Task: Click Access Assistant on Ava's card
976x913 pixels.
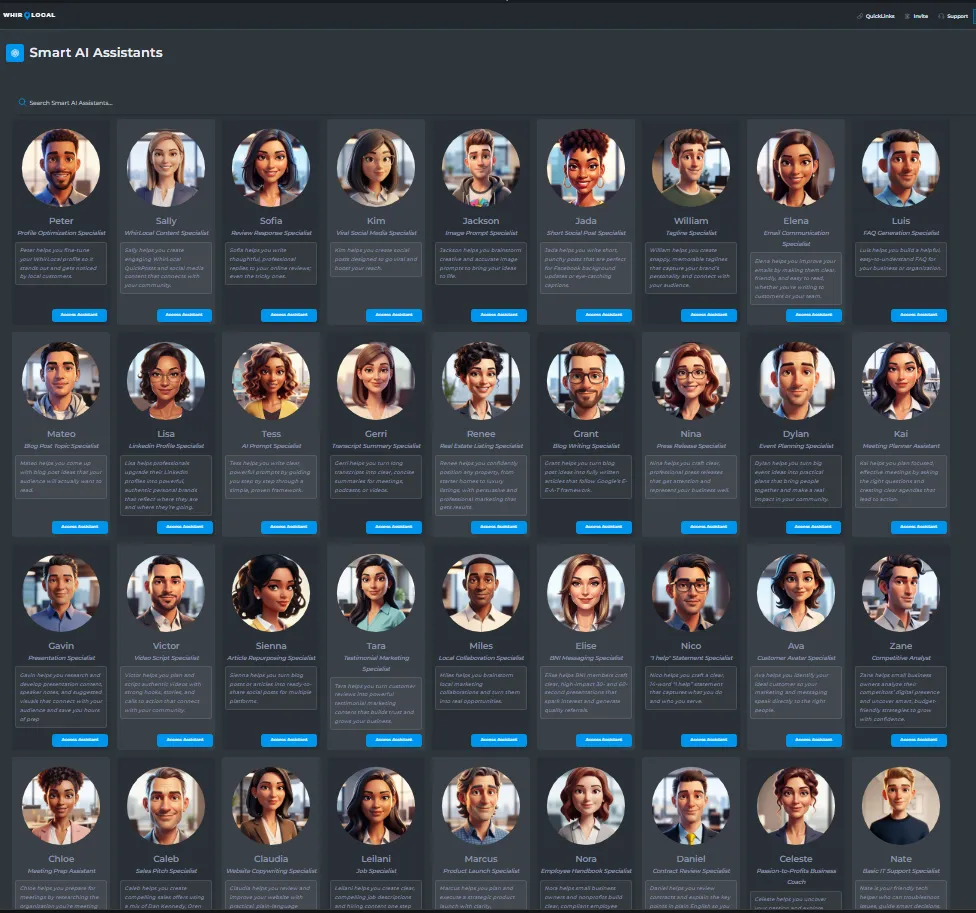Action: pos(814,741)
